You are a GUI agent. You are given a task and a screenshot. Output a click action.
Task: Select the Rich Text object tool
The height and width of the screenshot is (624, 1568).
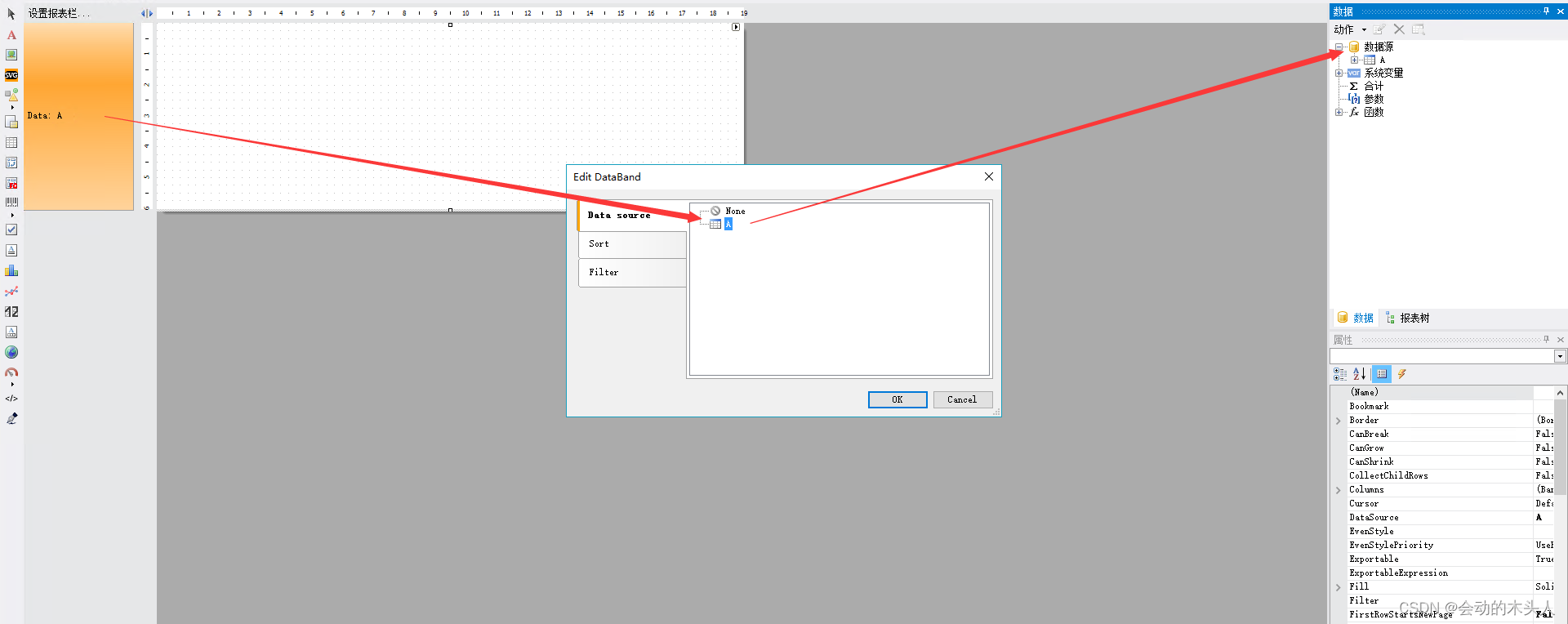click(11, 251)
